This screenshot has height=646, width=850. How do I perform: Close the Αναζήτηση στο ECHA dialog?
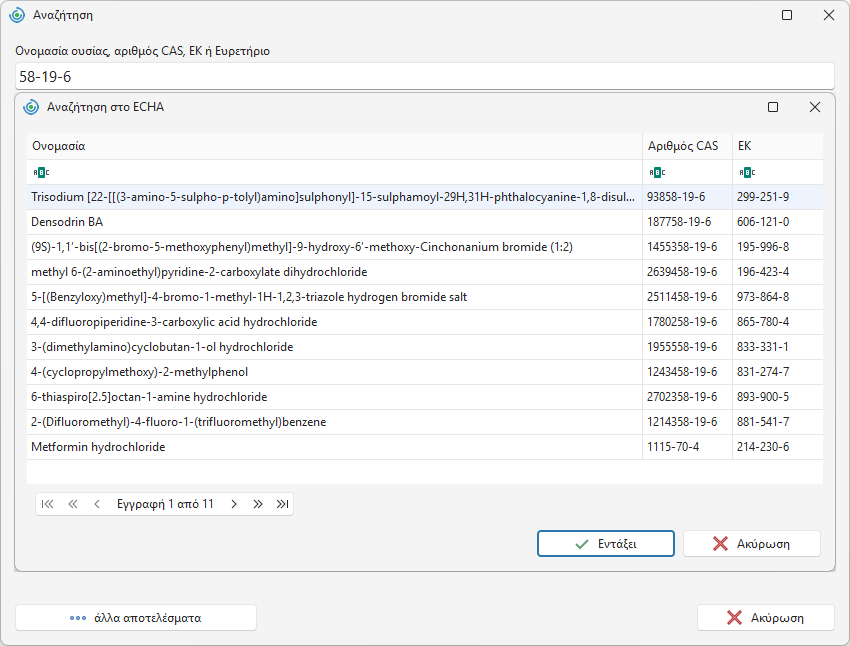click(x=815, y=107)
